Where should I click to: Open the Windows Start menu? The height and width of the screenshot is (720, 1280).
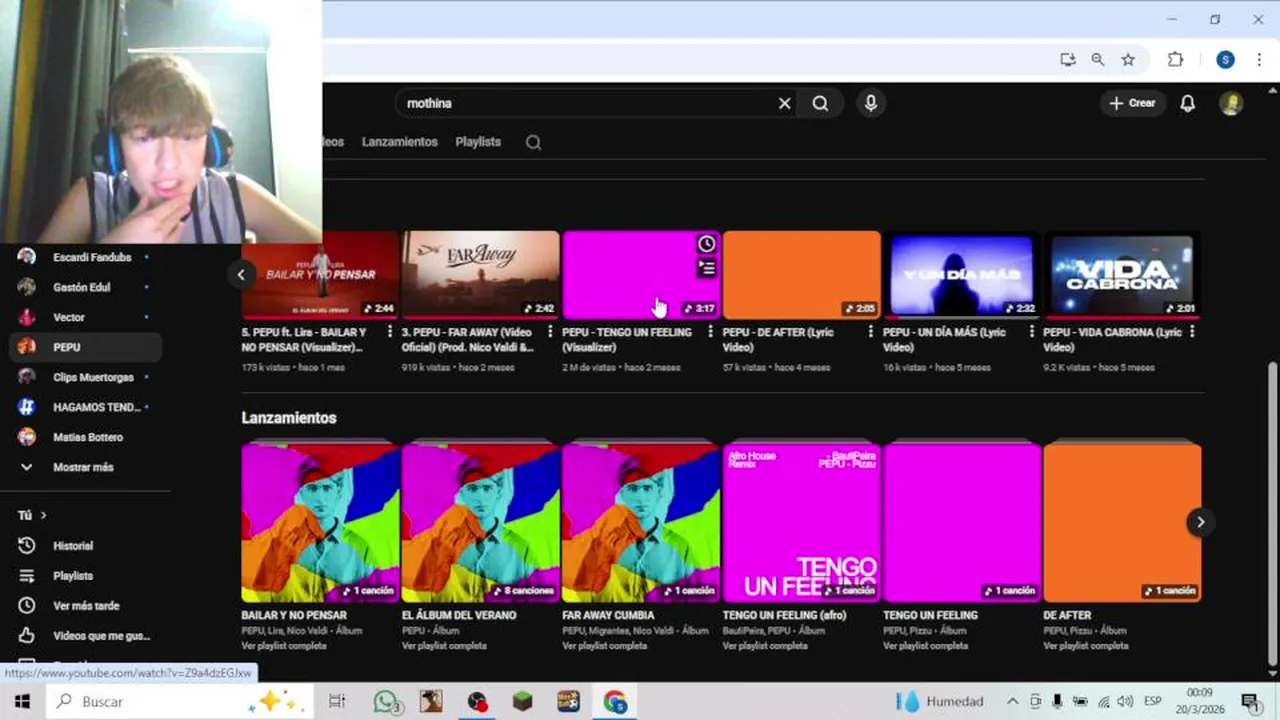point(22,701)
